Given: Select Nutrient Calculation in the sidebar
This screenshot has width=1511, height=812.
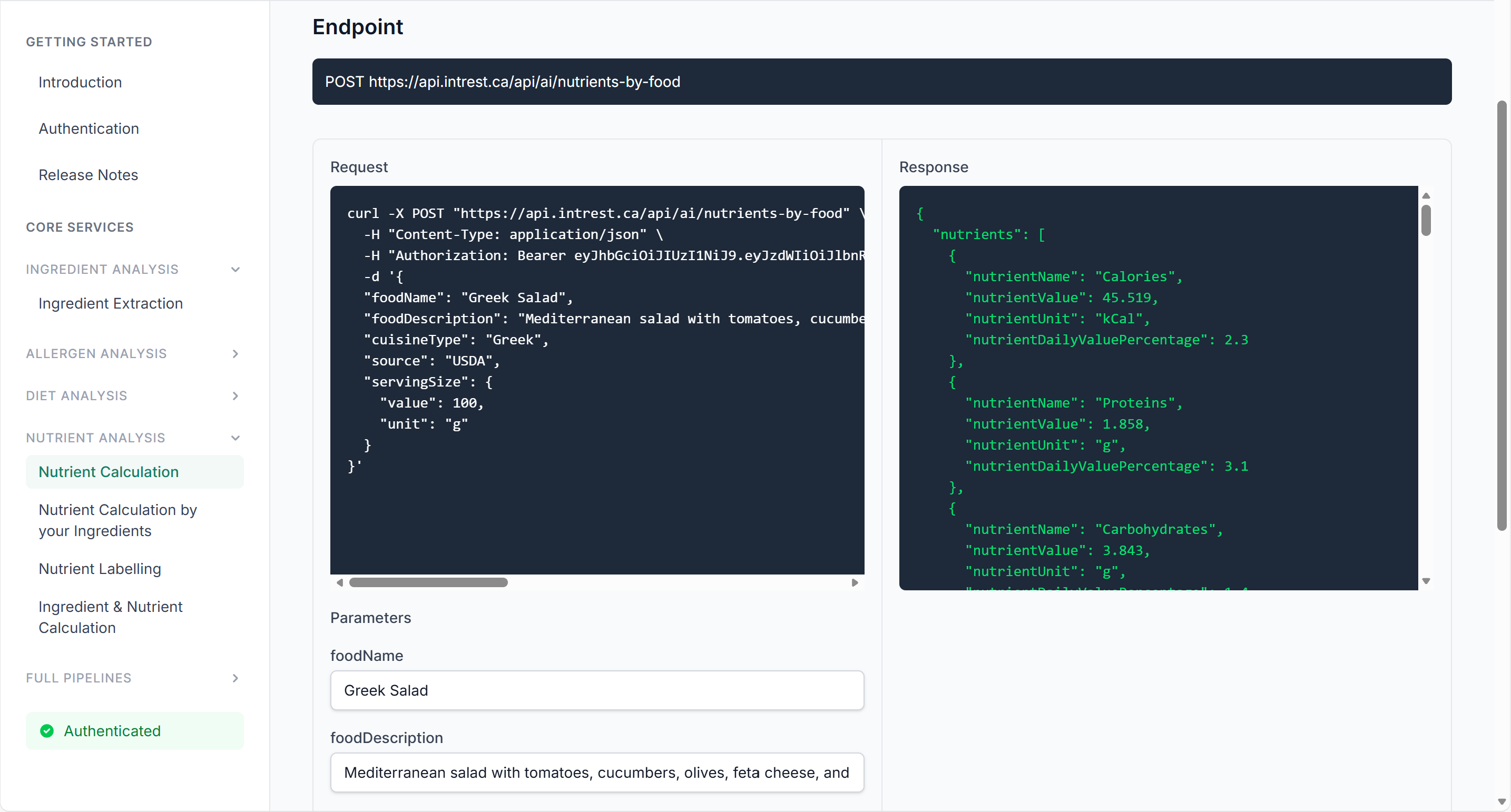Looking at the screenshot, I should pyautogui.click(x=108, y=471).
